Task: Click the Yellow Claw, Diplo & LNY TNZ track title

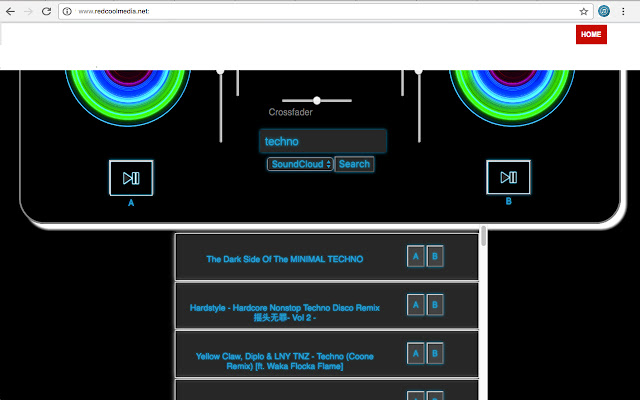Action: [284, 361]
